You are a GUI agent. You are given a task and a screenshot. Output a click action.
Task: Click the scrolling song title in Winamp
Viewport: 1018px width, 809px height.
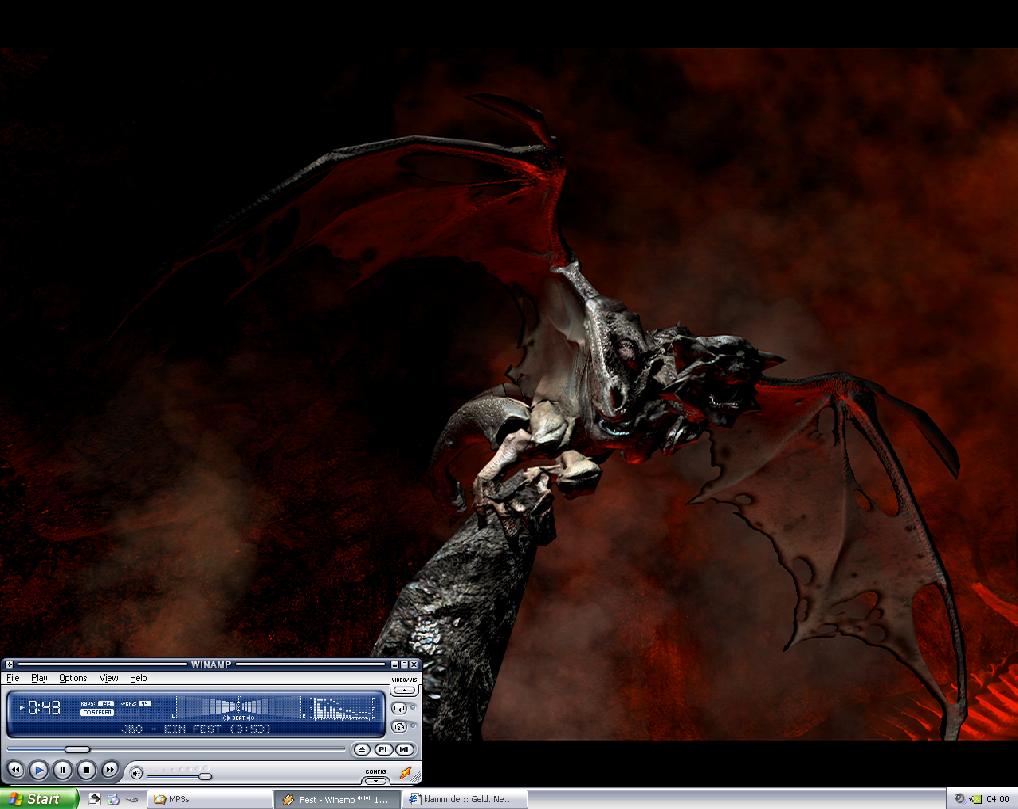tap(195, 729)
